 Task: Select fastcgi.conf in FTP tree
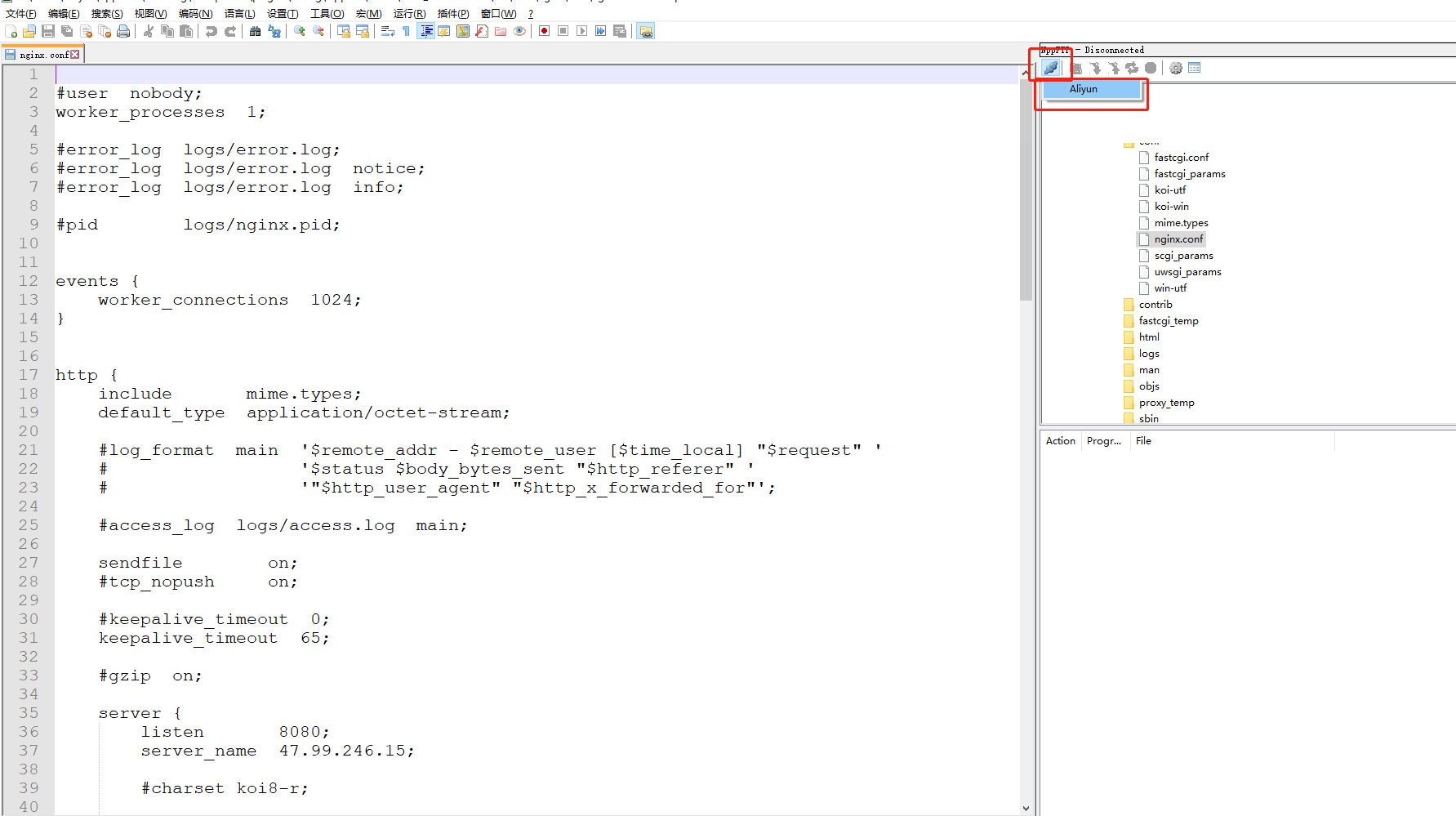(x=1182, y=158)
